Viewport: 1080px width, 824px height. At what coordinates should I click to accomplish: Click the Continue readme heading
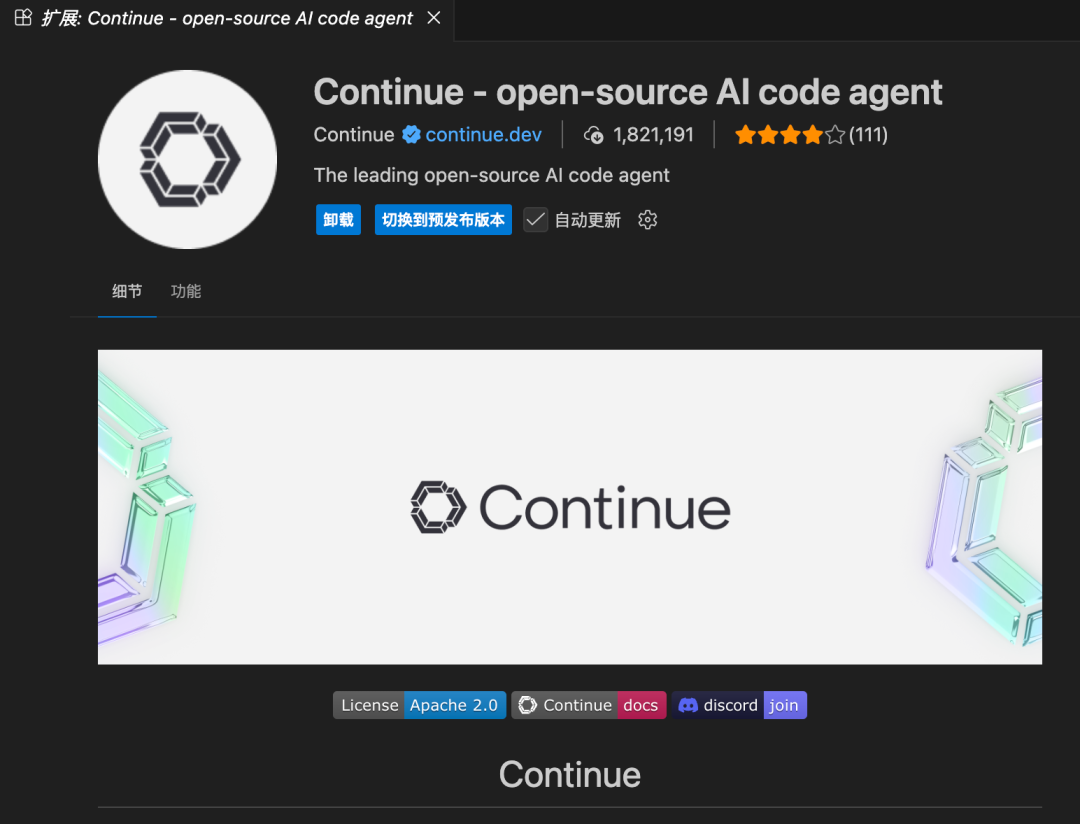pyautogui.click(x=570, y=775)
